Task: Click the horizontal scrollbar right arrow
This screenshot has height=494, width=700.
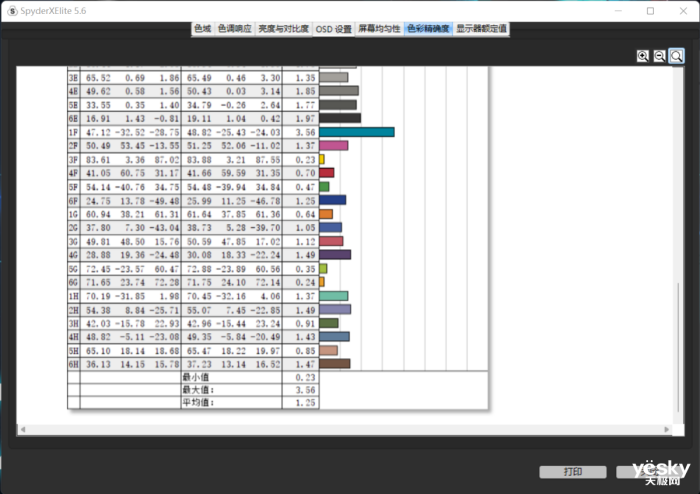Action: point(677,429)
